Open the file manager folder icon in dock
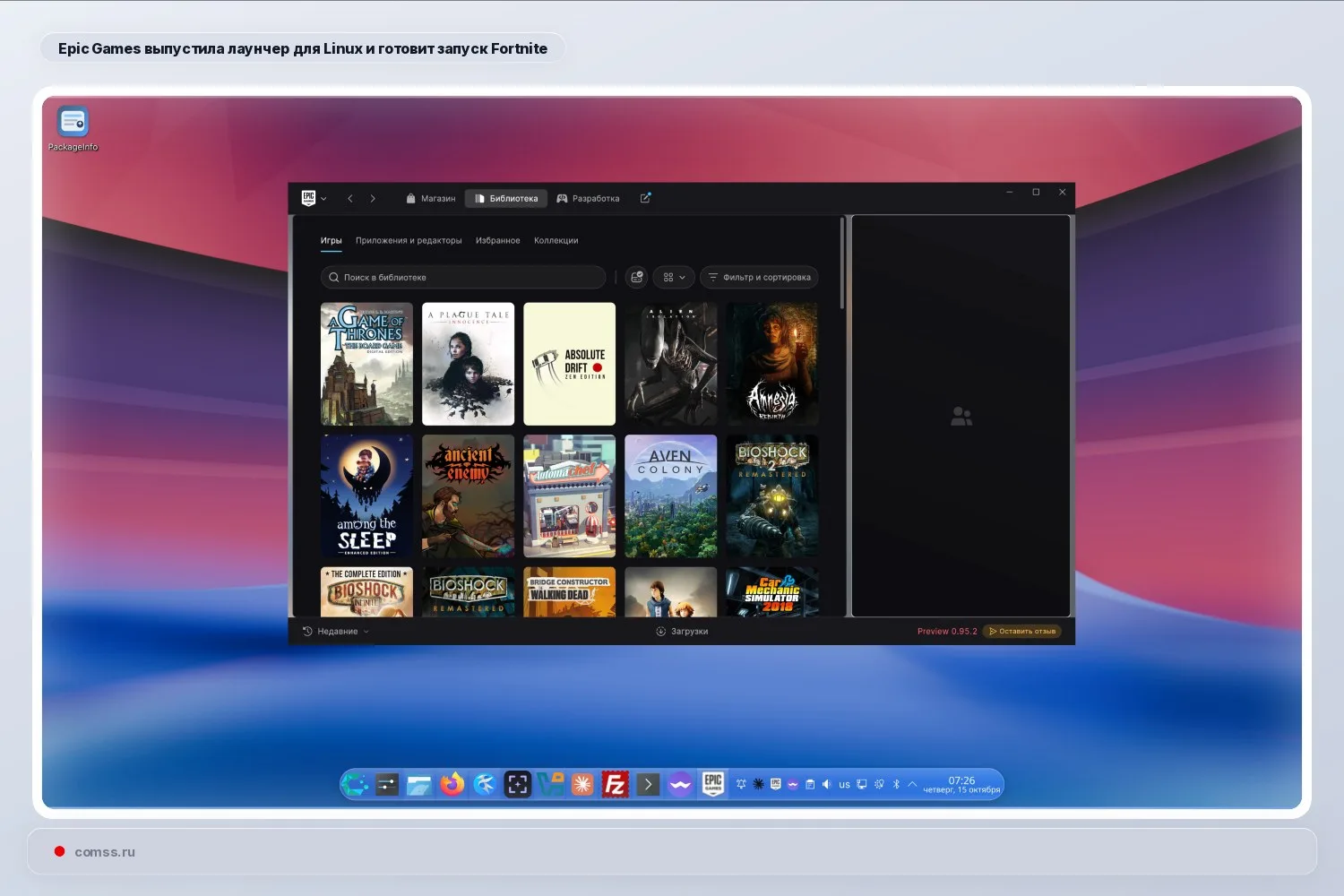The width and height of the screenshot is (1344, 896). (x=419, y=785)
